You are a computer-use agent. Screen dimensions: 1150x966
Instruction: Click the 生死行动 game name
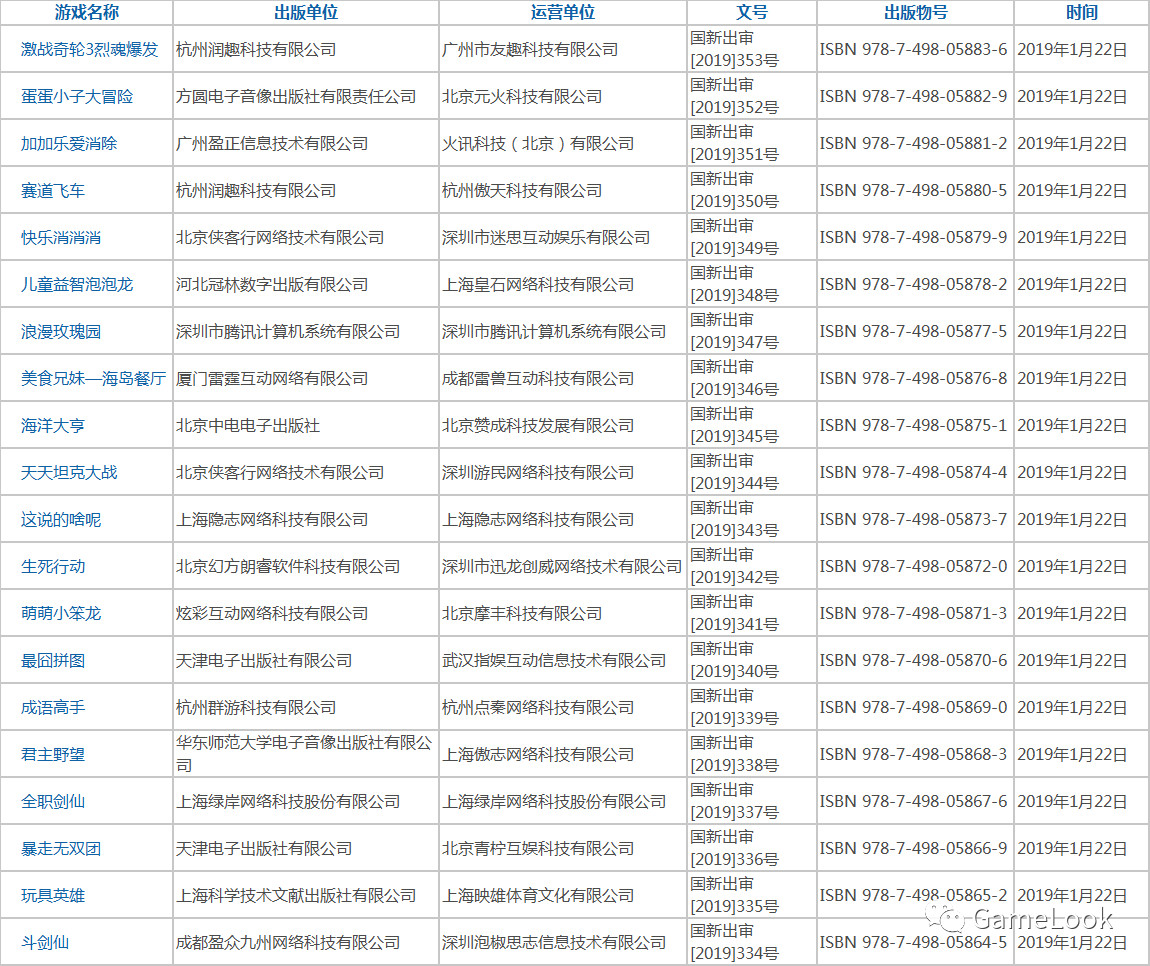(53, 566)
